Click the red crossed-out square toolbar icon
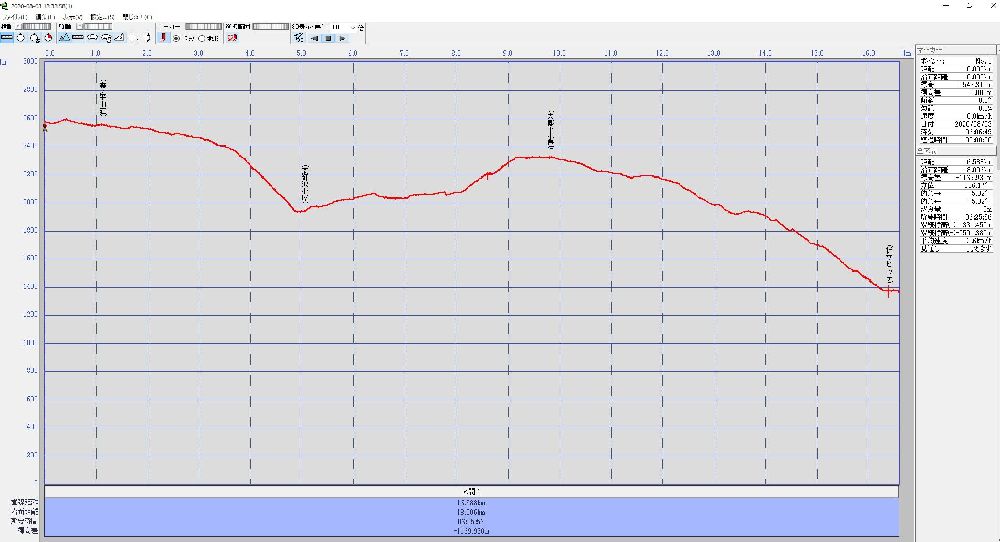 [232, 38]
